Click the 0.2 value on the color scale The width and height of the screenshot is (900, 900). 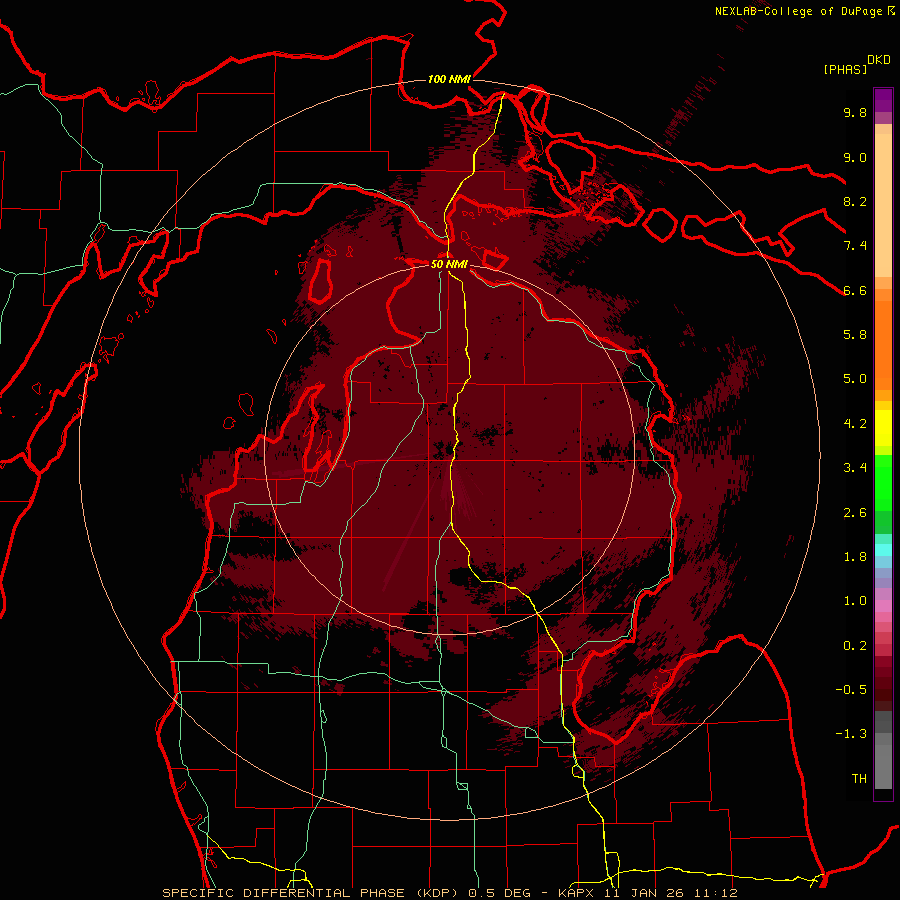coord(855,646)
